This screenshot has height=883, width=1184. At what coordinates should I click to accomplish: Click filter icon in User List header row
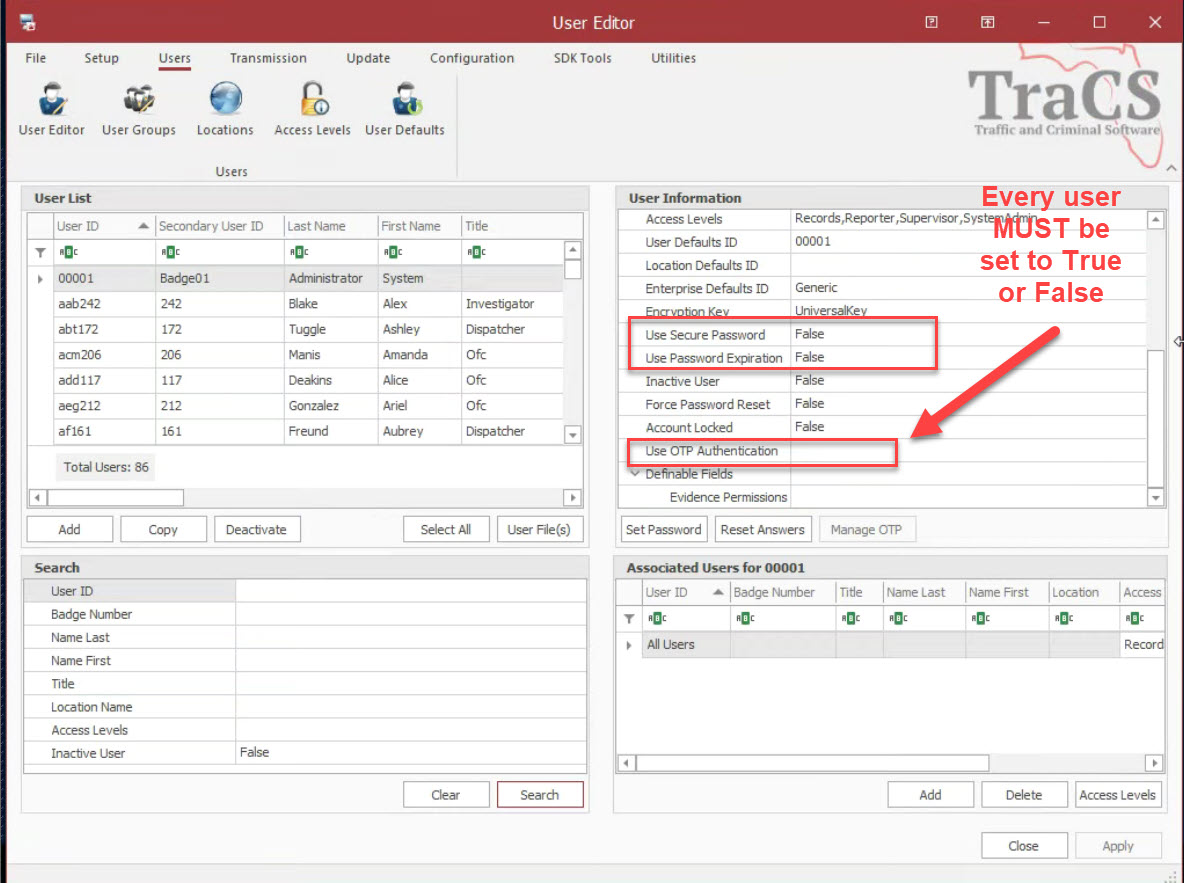coord(40,252)
